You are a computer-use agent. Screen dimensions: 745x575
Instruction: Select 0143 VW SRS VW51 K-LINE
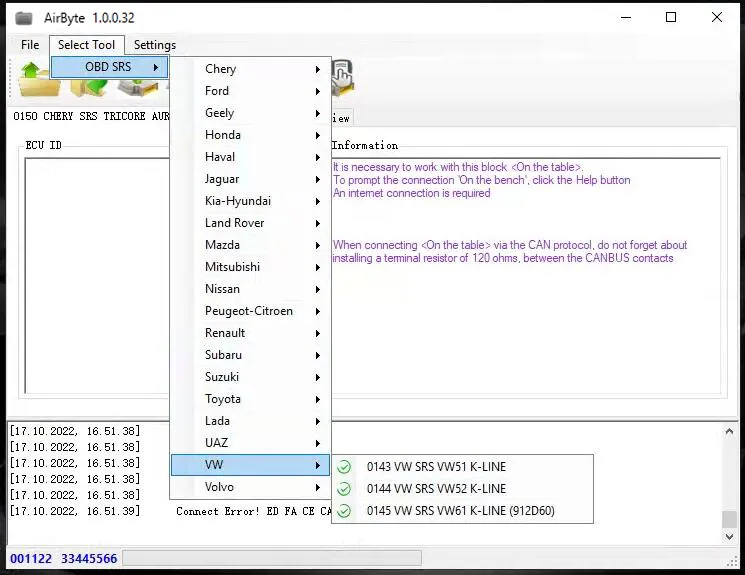click(x=436, y=467)
